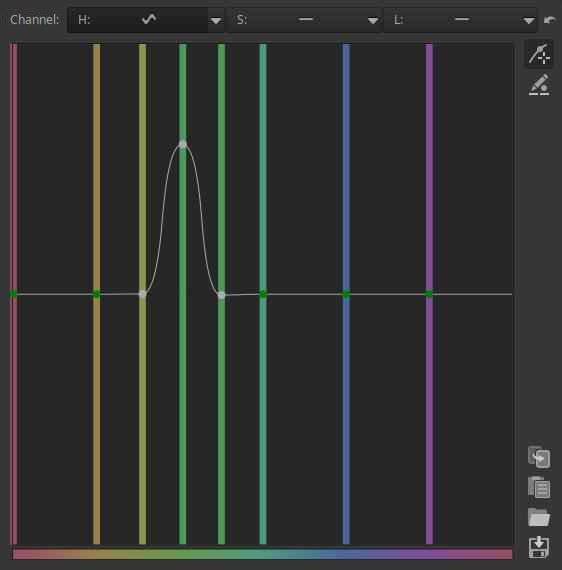Click the save curve to file icon
562x570 pixels.
(539, 547)
